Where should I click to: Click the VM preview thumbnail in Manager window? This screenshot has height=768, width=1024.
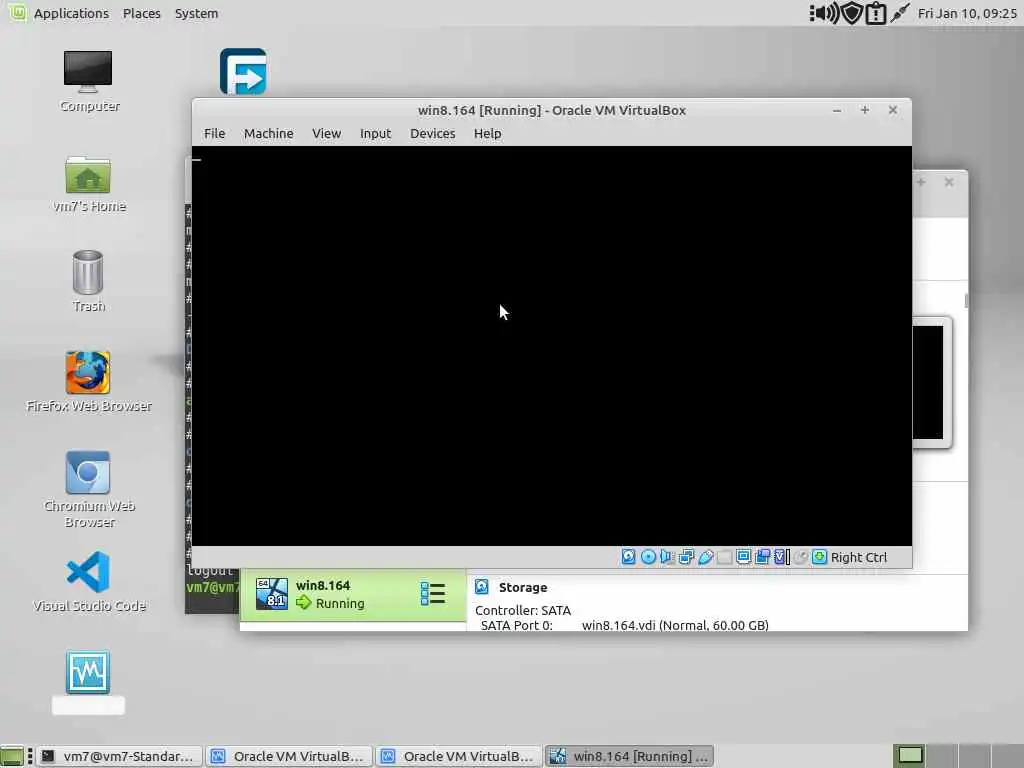pos(932,383)
